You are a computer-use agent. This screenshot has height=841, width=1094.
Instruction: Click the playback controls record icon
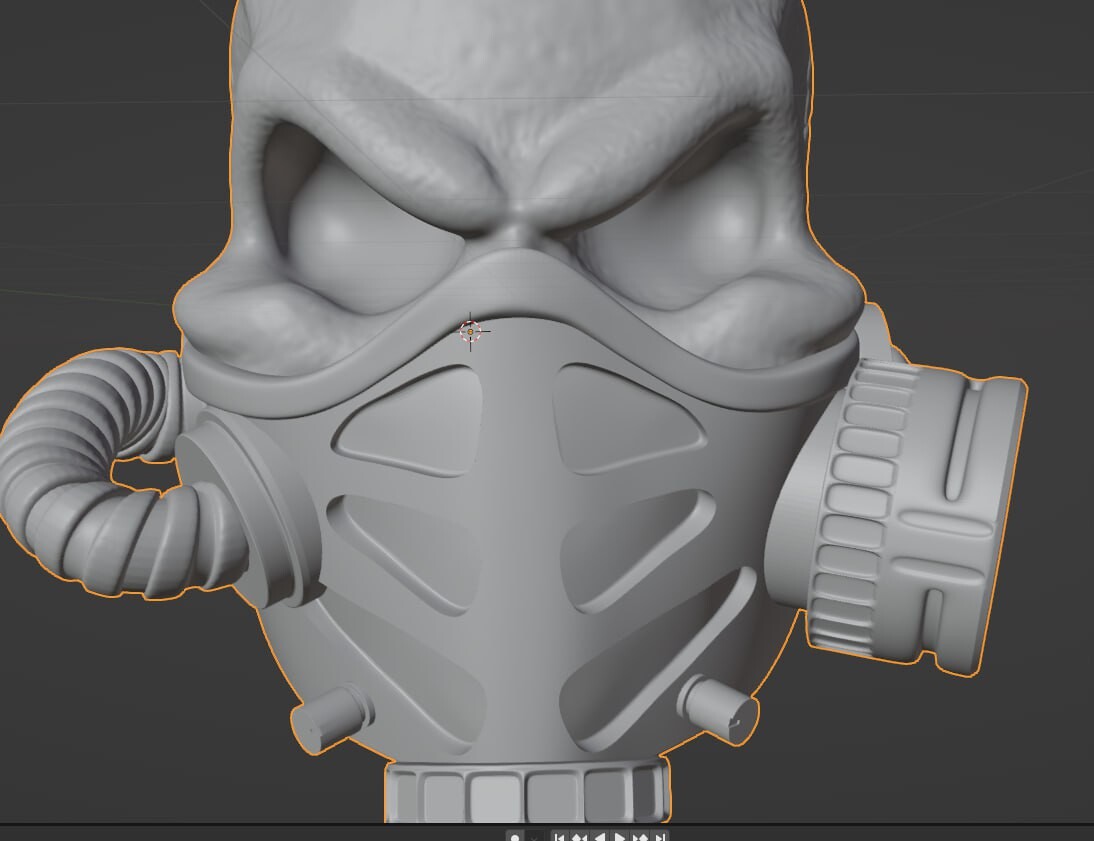point(515,835)
